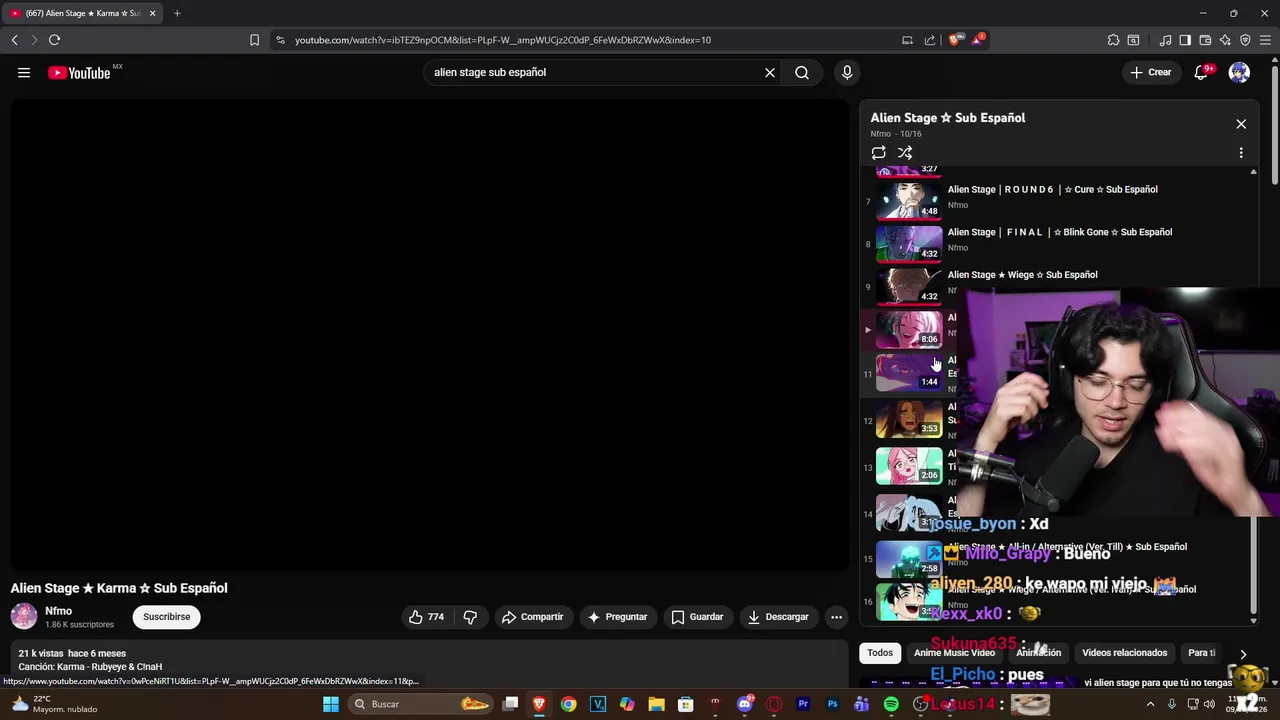1280x720 pixels.
Task: Open YouTube notifications bell
Action: click(1202, 72)
